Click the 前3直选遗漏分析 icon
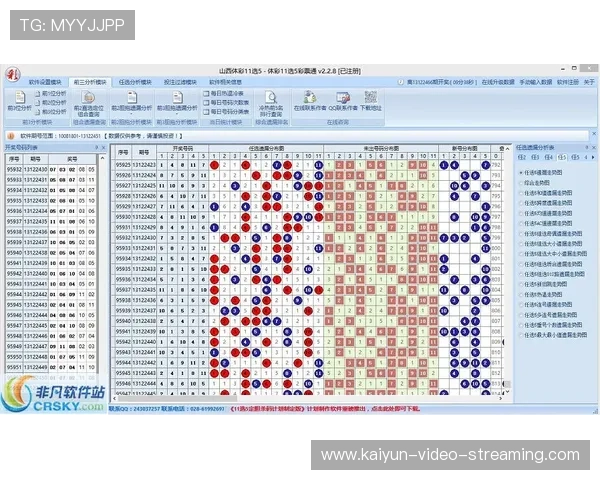The height and width of the screenshot is (480, 600). (x=174, y=100)
